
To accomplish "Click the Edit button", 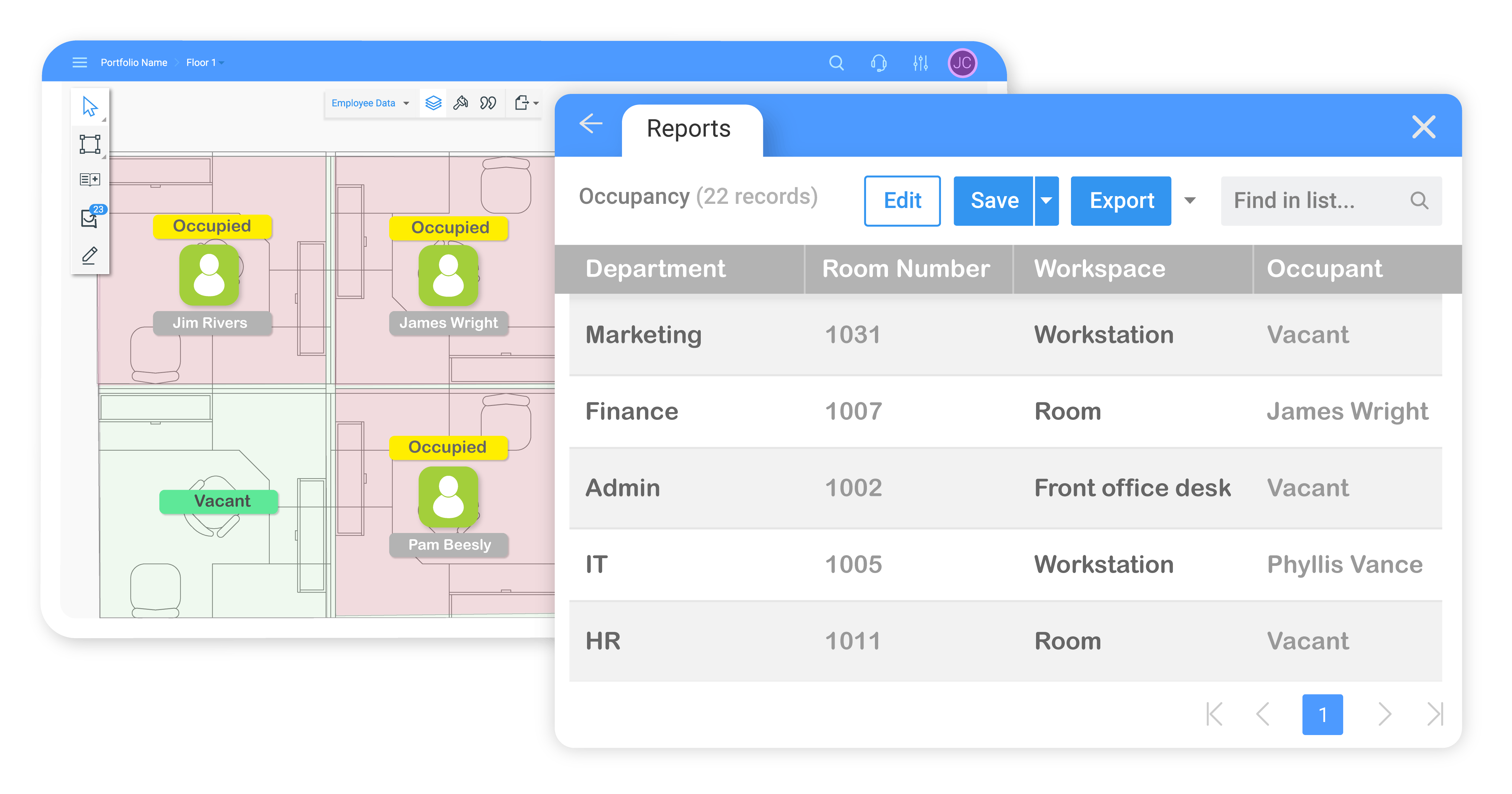I will click(902, 201).
